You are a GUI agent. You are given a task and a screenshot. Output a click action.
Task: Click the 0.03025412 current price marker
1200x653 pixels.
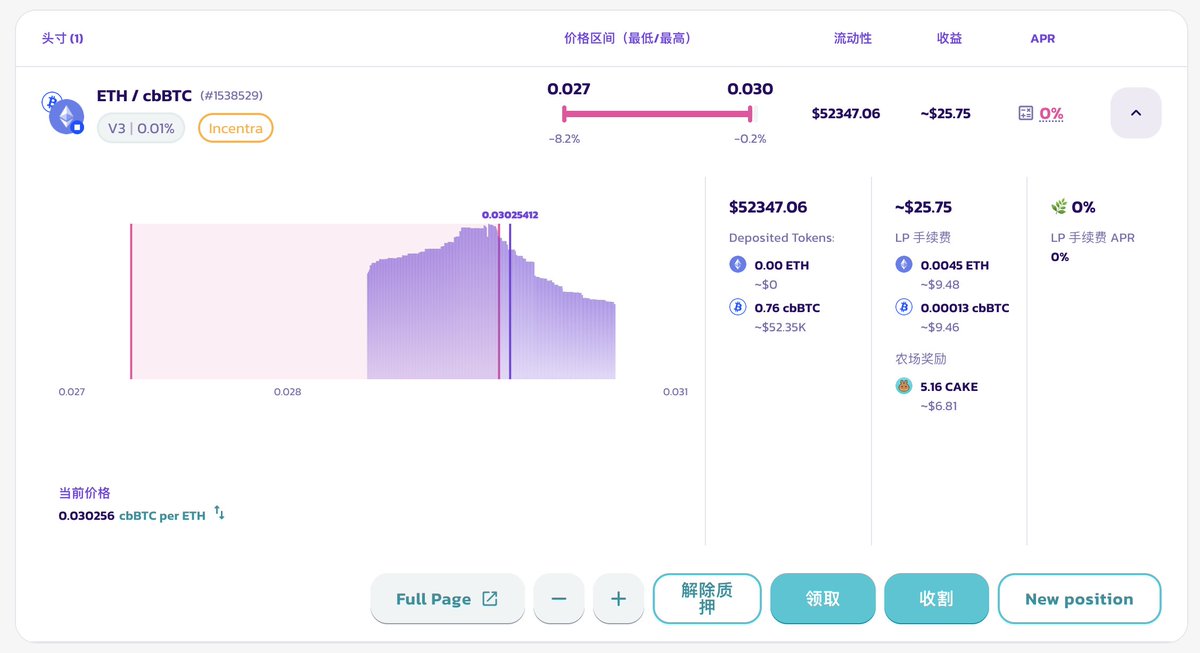click(x=510, y=215)
